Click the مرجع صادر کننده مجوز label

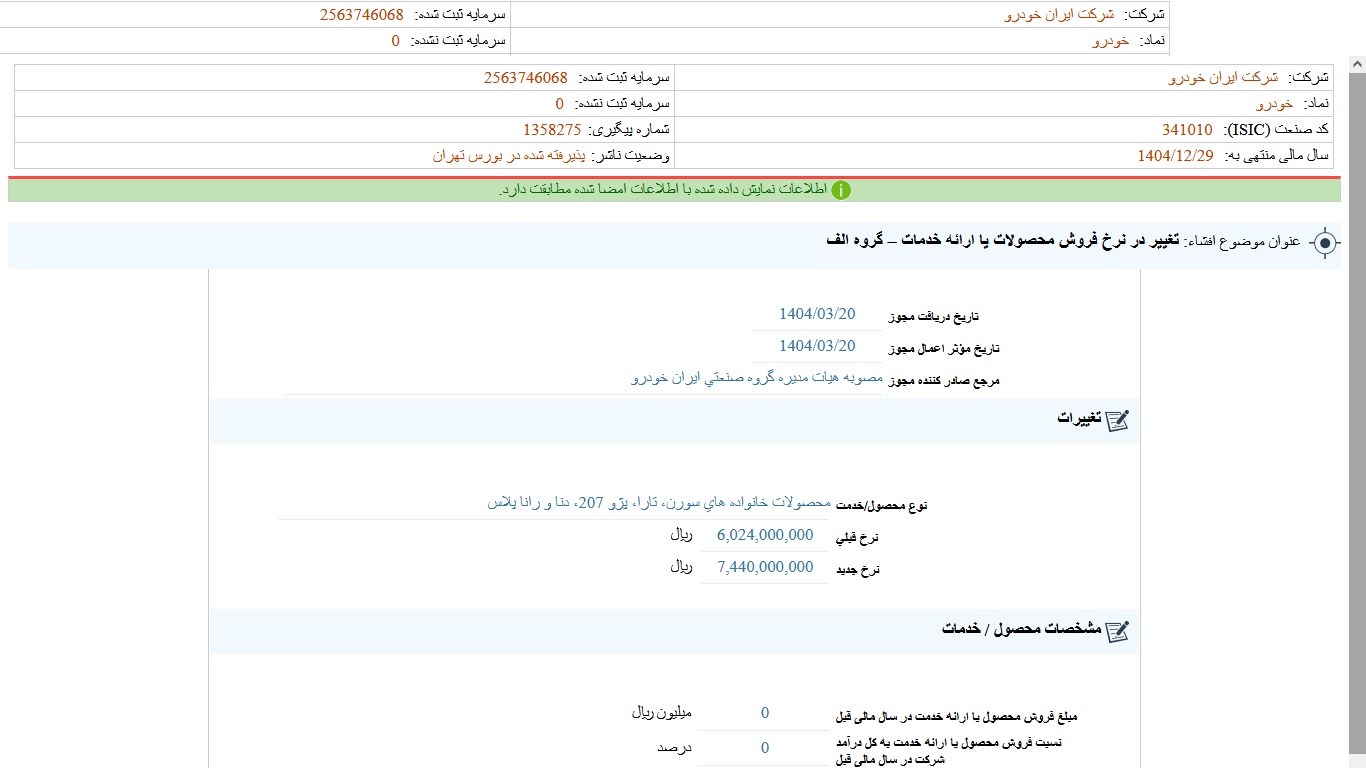click(944, 381)
